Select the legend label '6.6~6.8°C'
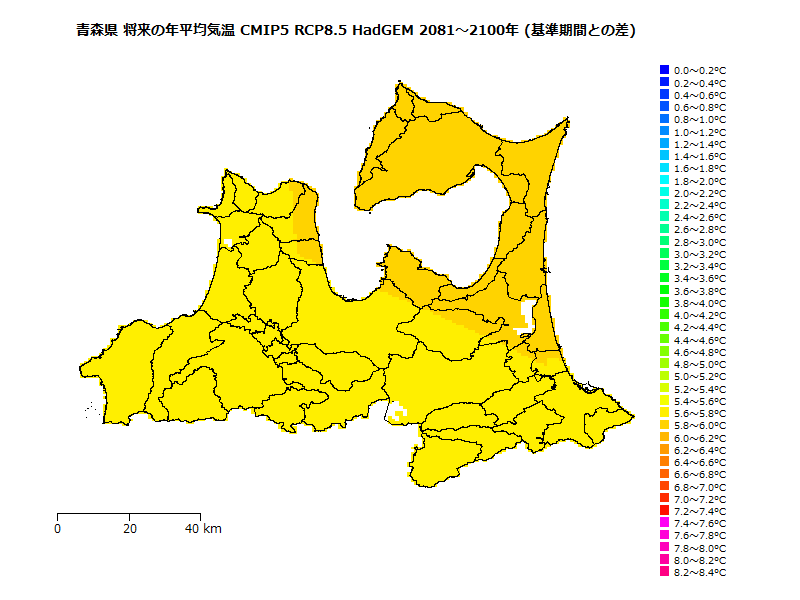The height and width of the screenshot is (600, 800). (700, 475)
